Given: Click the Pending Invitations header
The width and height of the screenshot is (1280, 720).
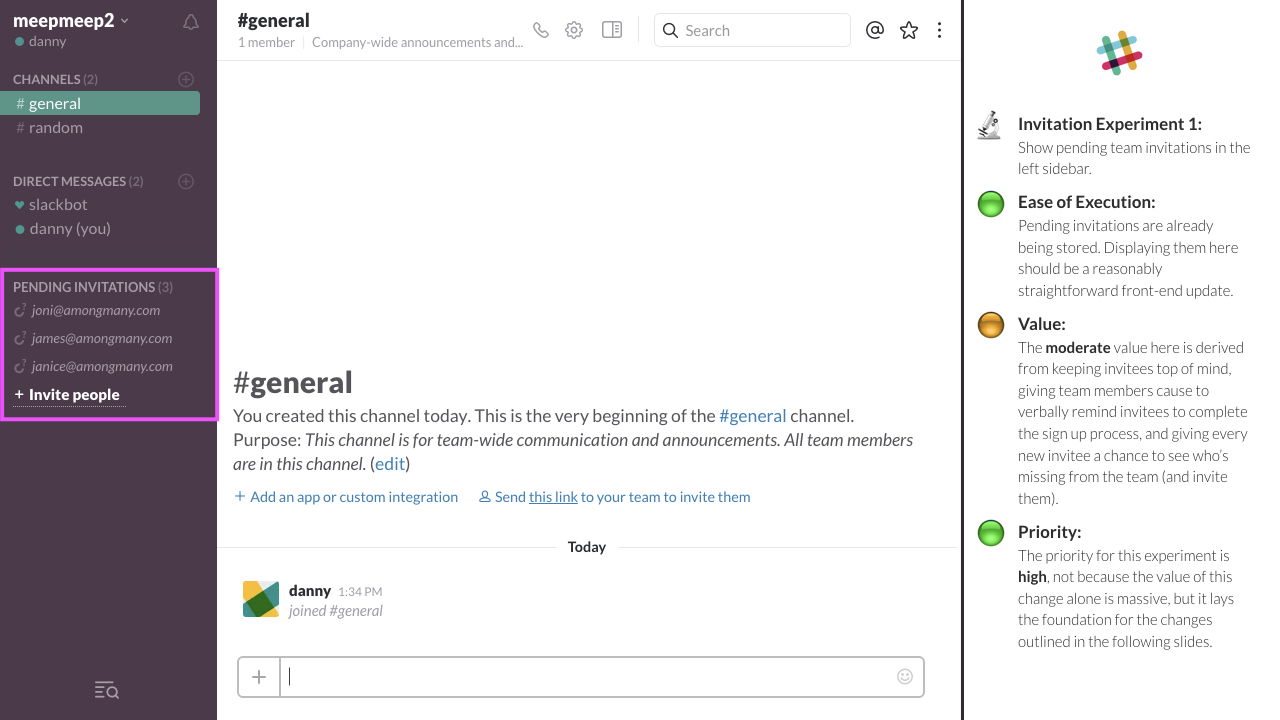Looking at the screenshot, I should pos(93,287).
